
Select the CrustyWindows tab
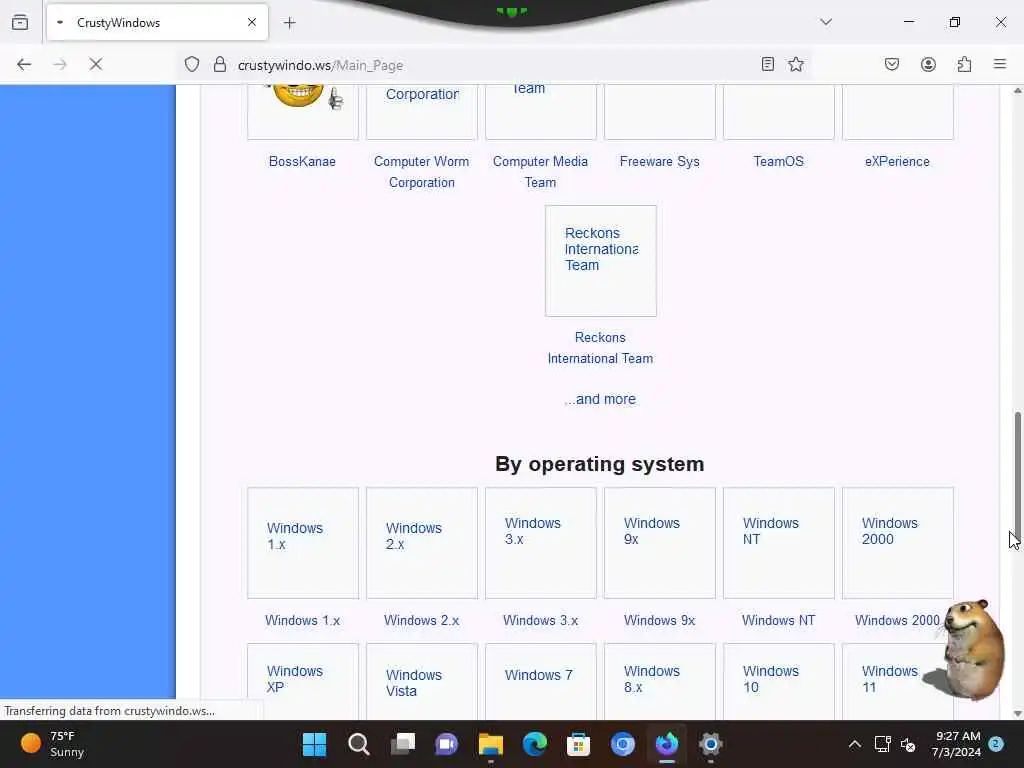tap(157, 23)
